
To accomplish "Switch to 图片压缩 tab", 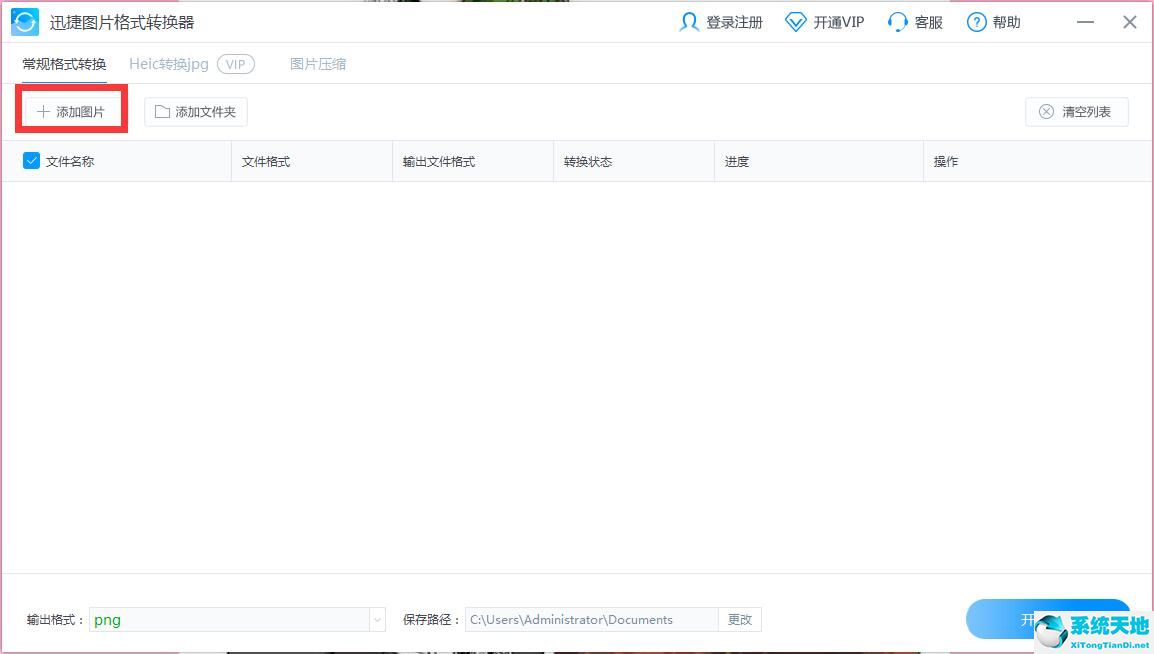I will (318, 64).
